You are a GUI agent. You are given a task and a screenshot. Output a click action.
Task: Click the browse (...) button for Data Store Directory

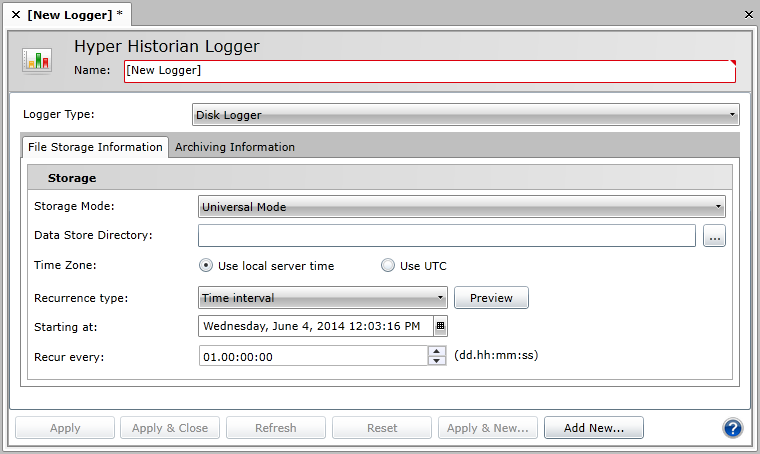[x=714, y=236]
